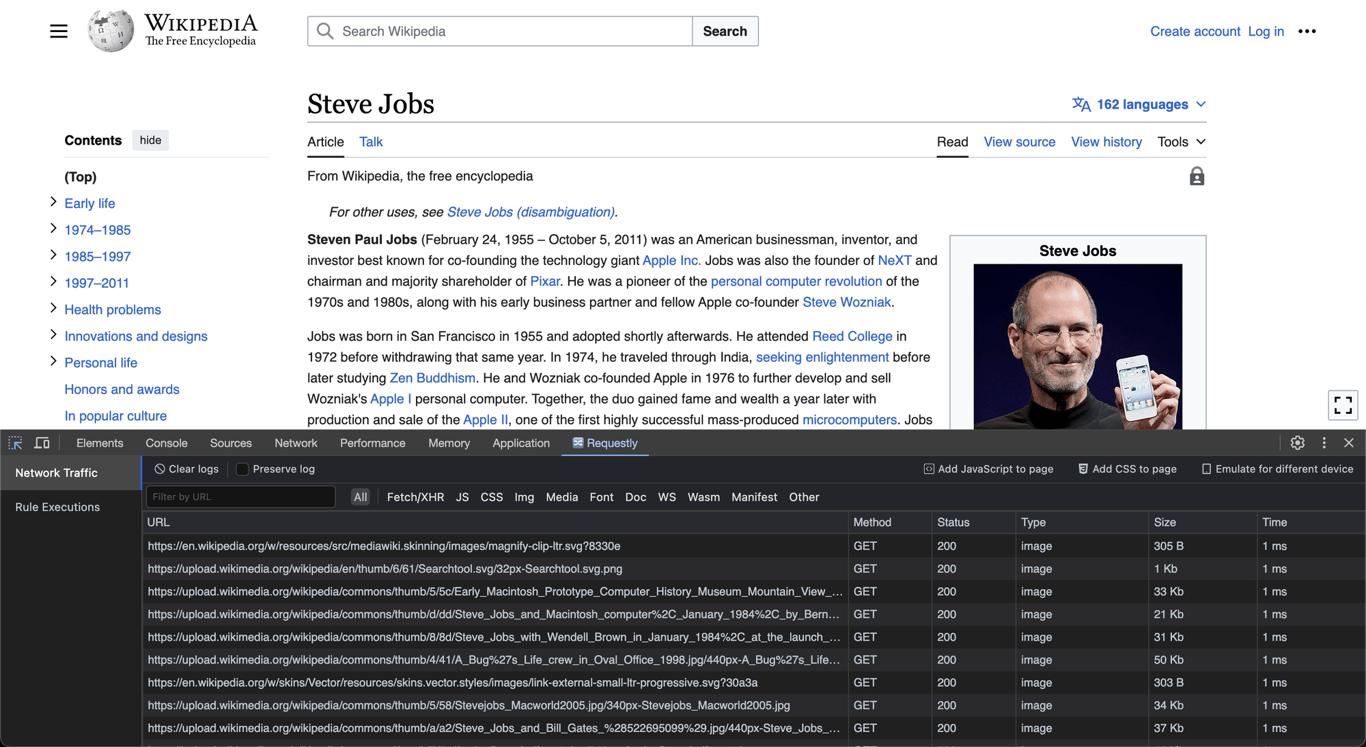Hide the Contents sidebar

(150, 140)
